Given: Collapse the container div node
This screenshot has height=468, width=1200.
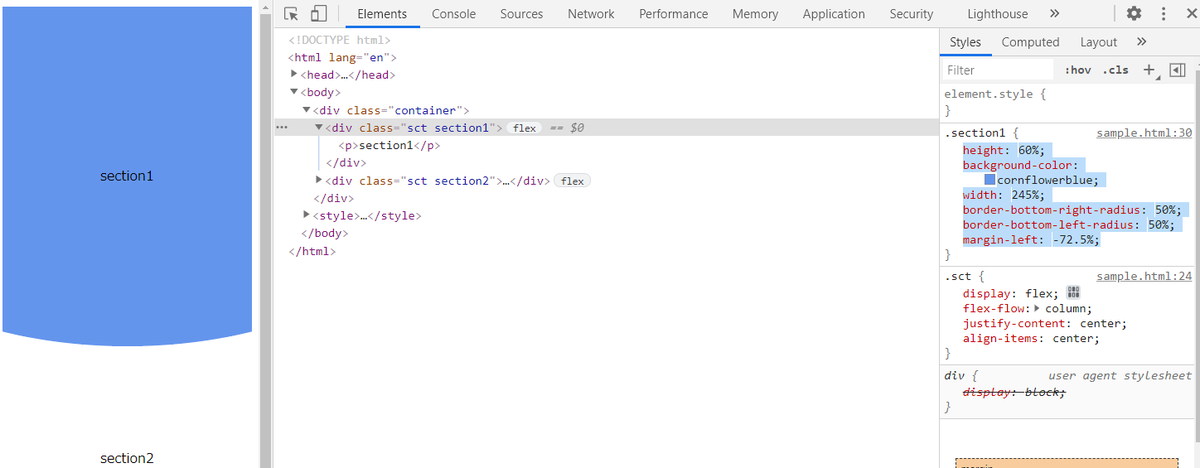Looking at the screenshot, I should tap(307, 110).
